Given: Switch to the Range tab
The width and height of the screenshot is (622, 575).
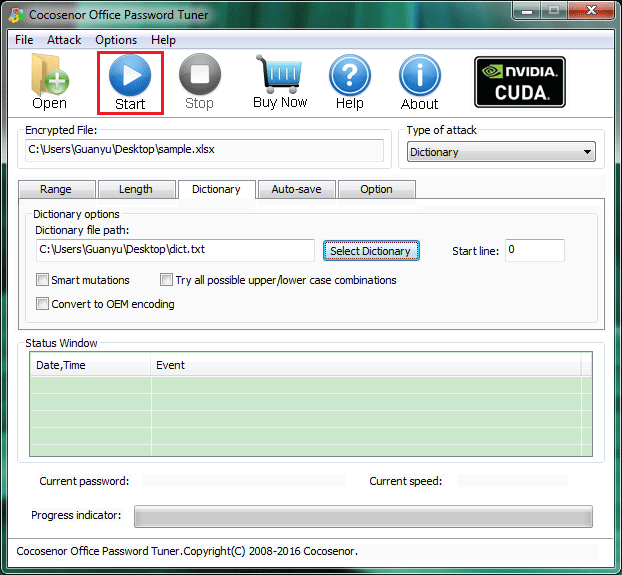Looking at the screenshot, I should pyautogui.click(x=56, y=189).
